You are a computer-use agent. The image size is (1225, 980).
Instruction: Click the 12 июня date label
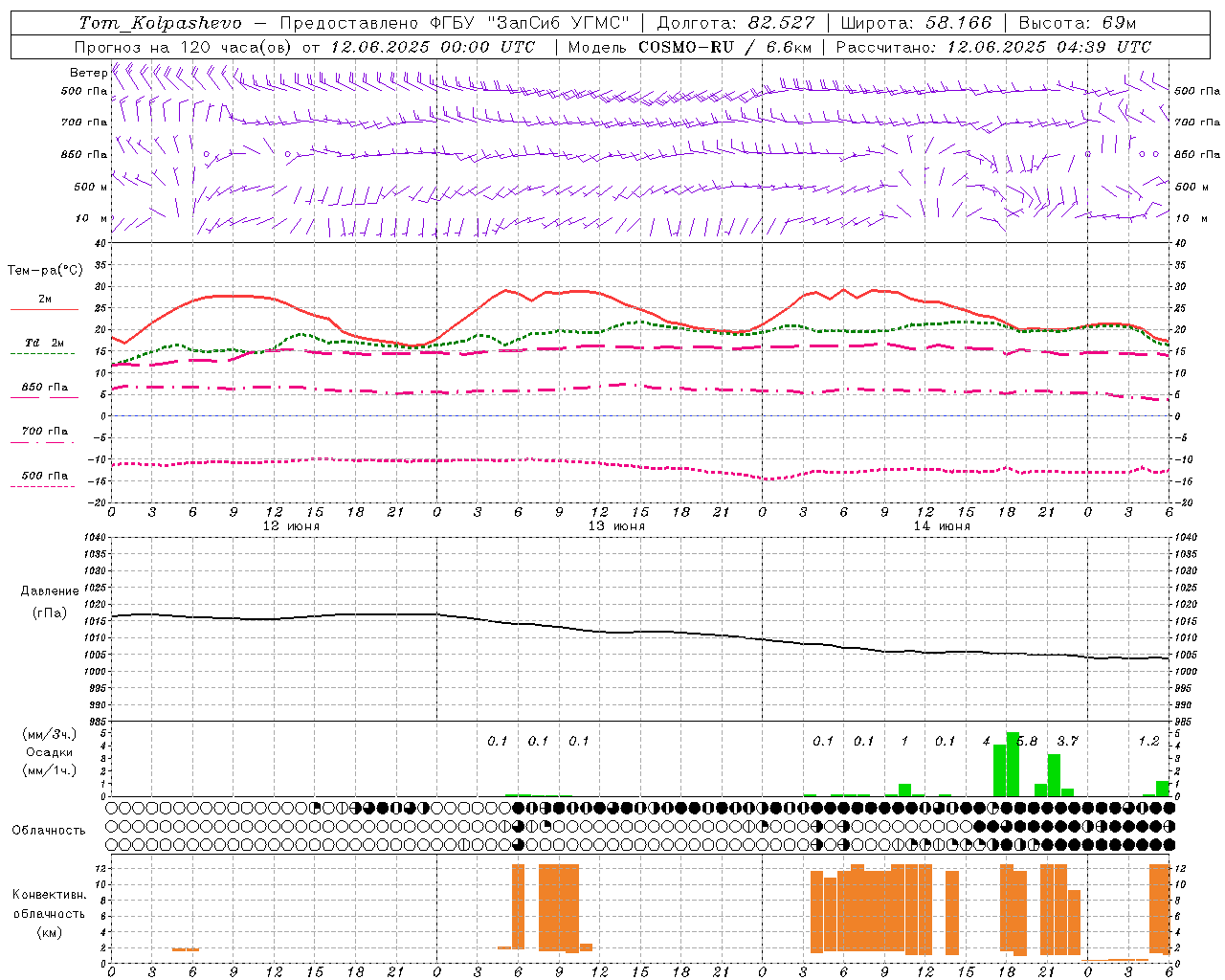coord(291,526)
